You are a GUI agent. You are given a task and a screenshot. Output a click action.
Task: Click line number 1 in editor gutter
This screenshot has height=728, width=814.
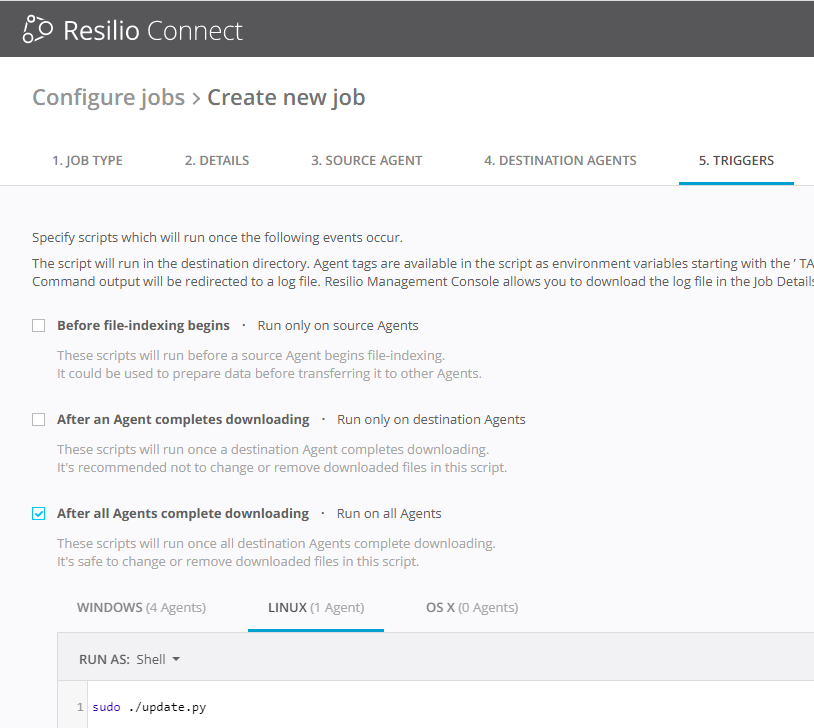(80, 707)
